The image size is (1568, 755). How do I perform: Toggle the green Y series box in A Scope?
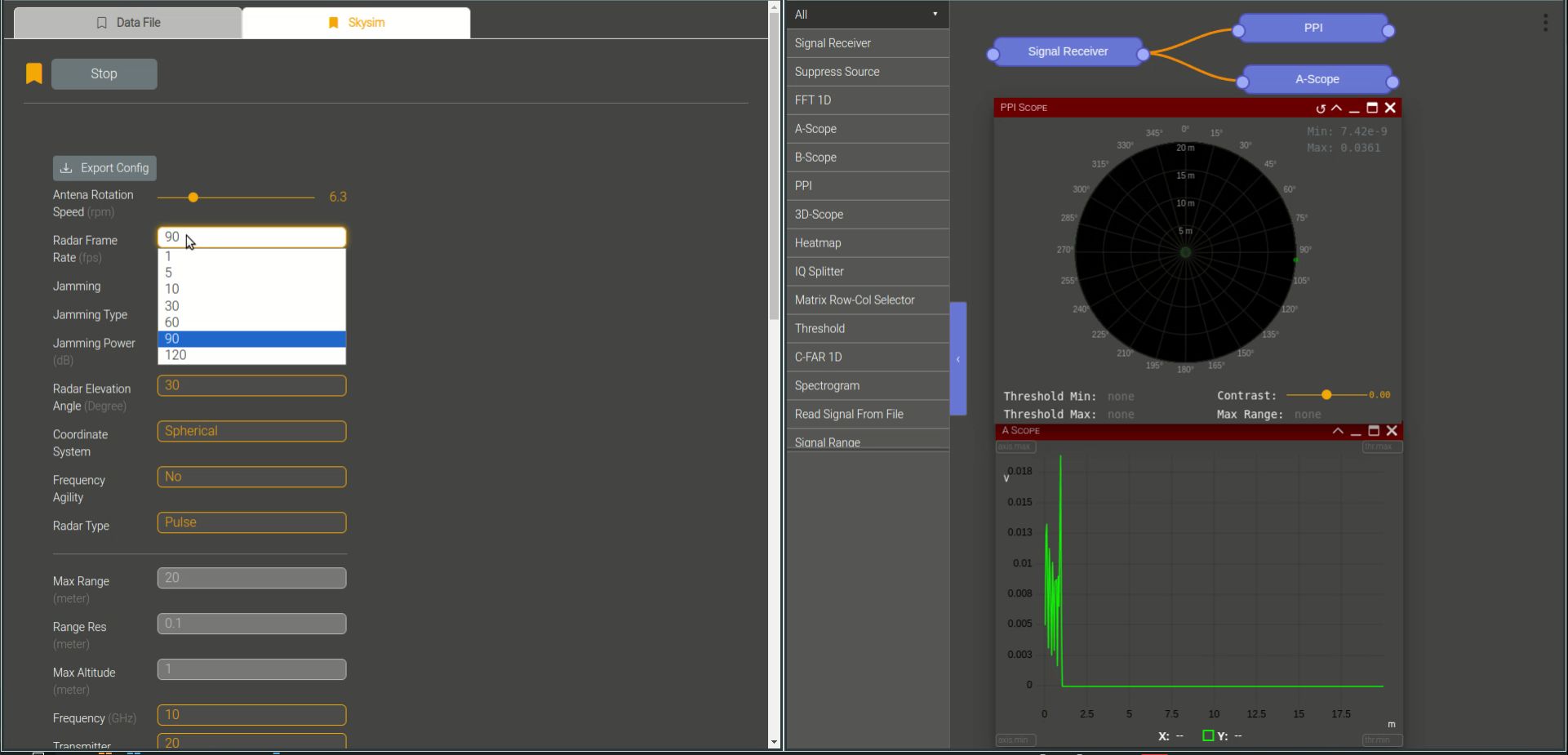click(x=1208, y=735)
